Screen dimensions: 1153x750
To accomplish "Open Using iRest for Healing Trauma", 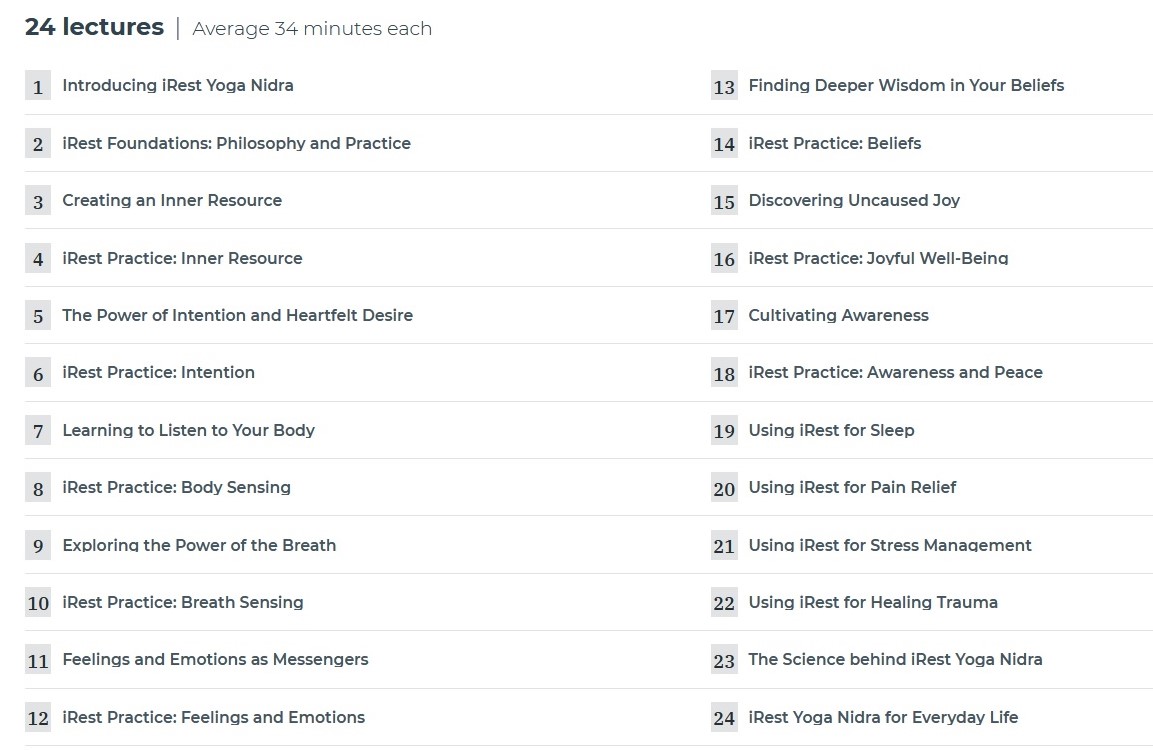I will pyautogui.click(x=873, y=602).
